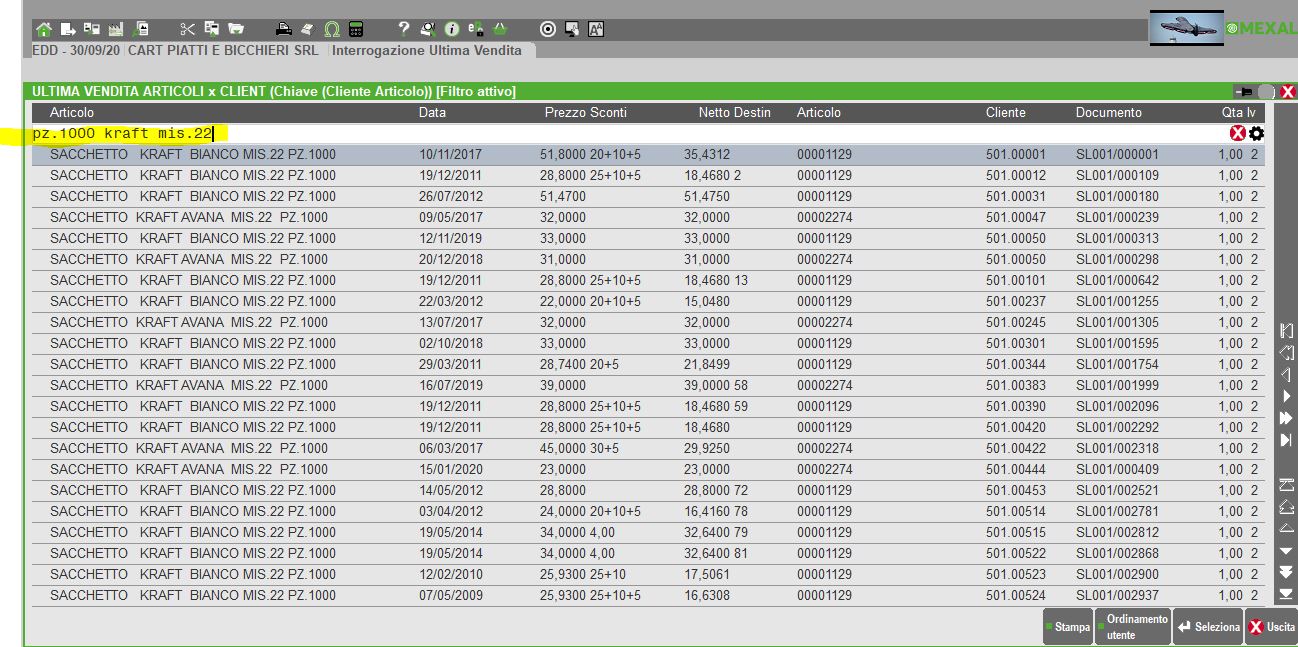
Task: Click the font size AA icon
Action: 596,29
